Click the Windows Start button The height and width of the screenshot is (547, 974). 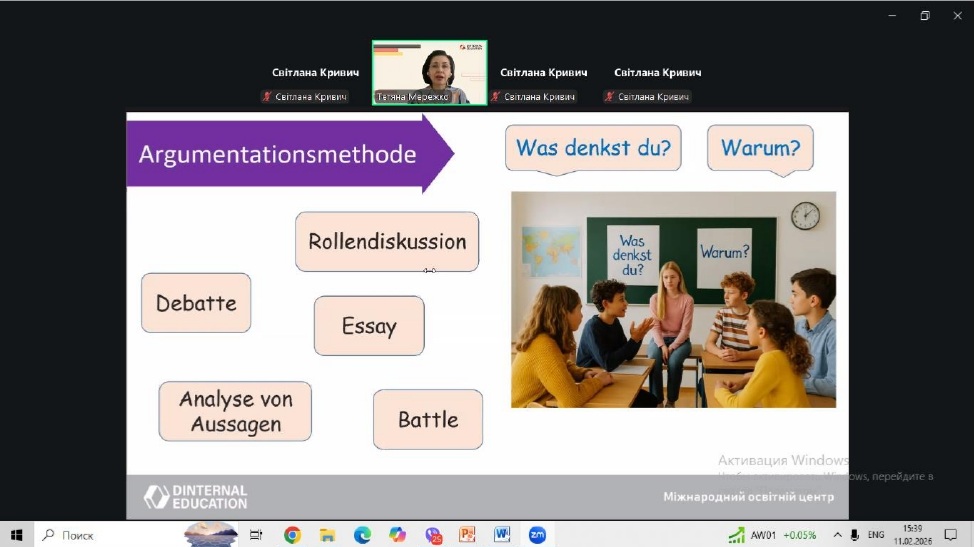pos(16,535)
